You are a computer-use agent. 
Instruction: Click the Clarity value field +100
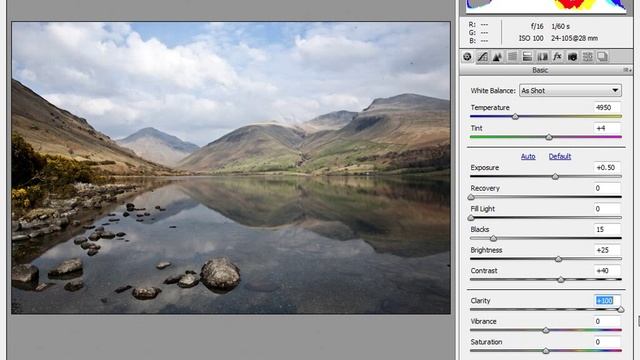[x=607, y=301]
